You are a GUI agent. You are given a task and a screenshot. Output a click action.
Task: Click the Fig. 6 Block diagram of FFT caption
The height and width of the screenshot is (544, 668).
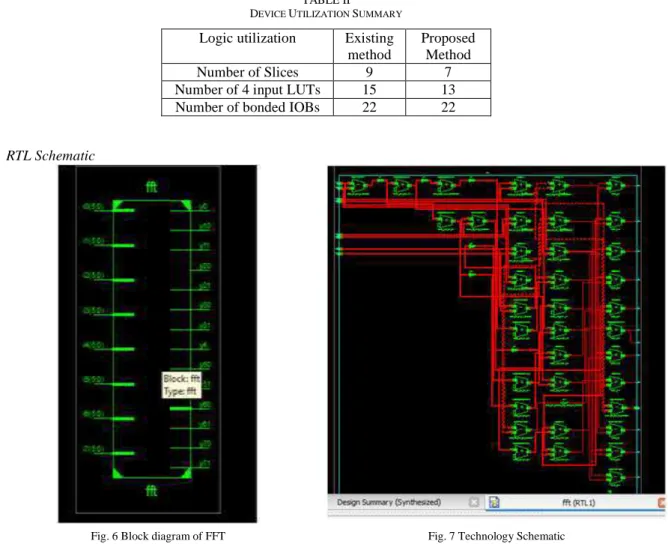click(158, 536)
